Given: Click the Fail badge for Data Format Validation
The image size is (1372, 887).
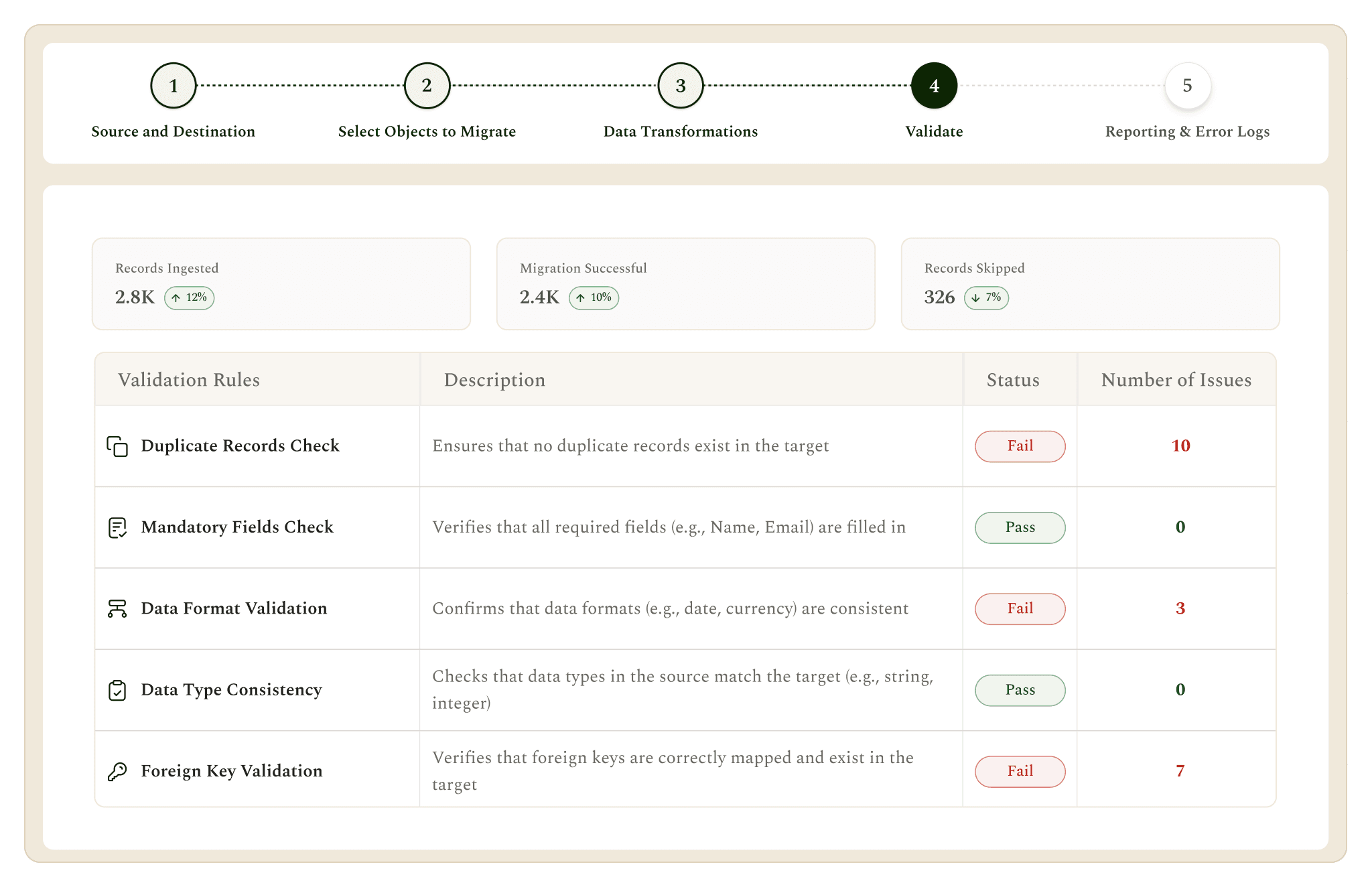Looking at the screenshot, I should coord(1020,609).
